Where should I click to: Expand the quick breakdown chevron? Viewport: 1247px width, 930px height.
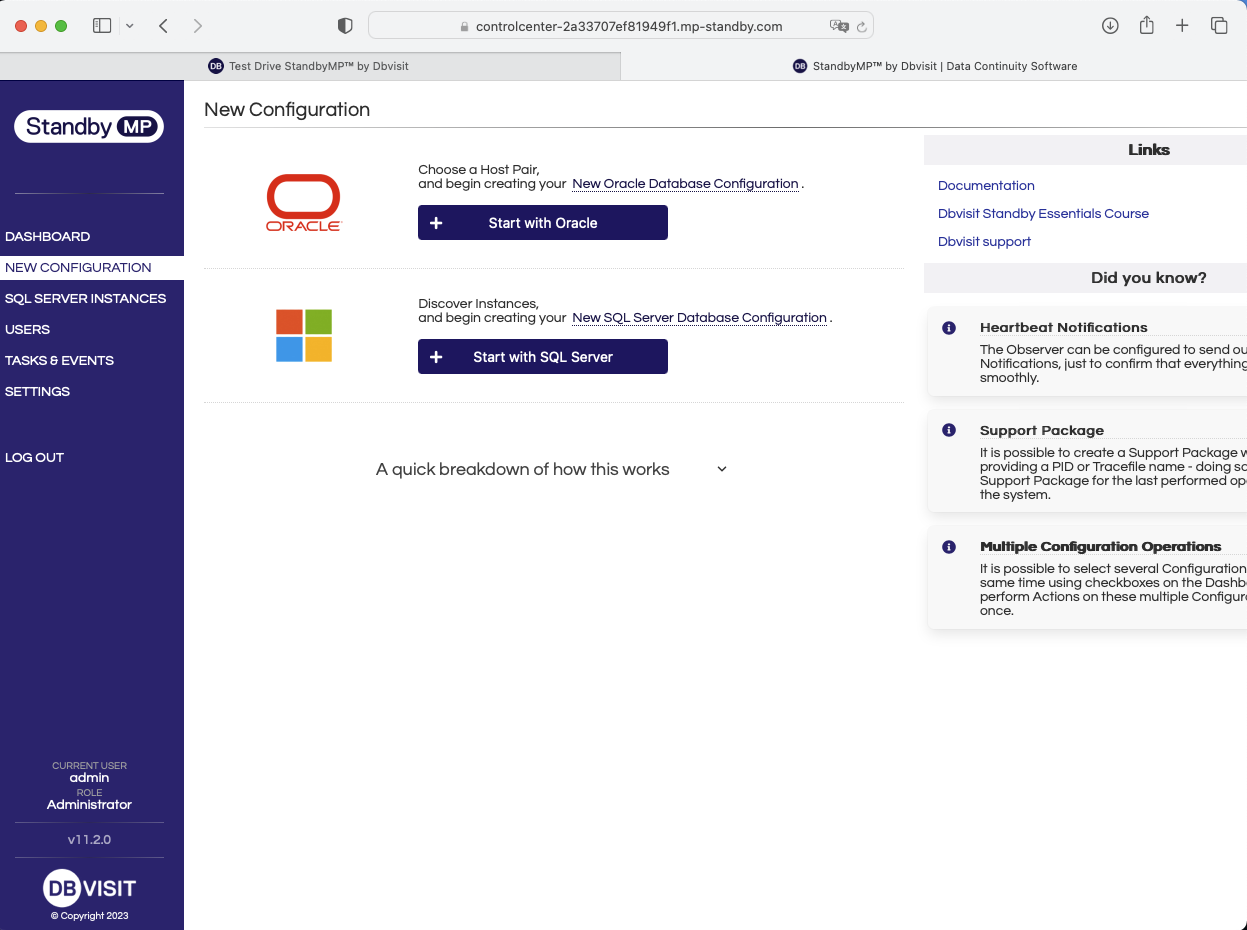[722, 469]
